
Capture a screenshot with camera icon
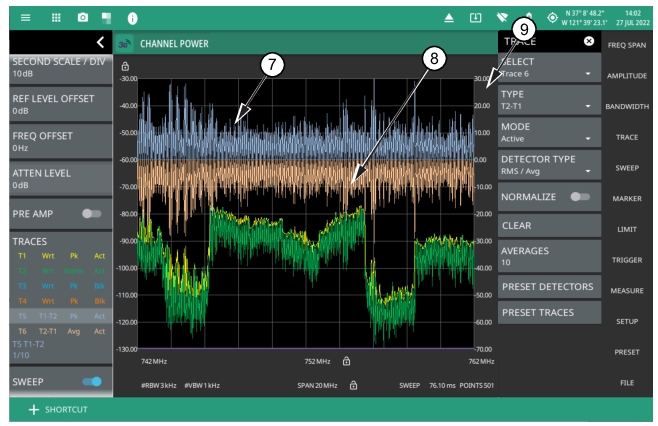click(x=82, y=18)
